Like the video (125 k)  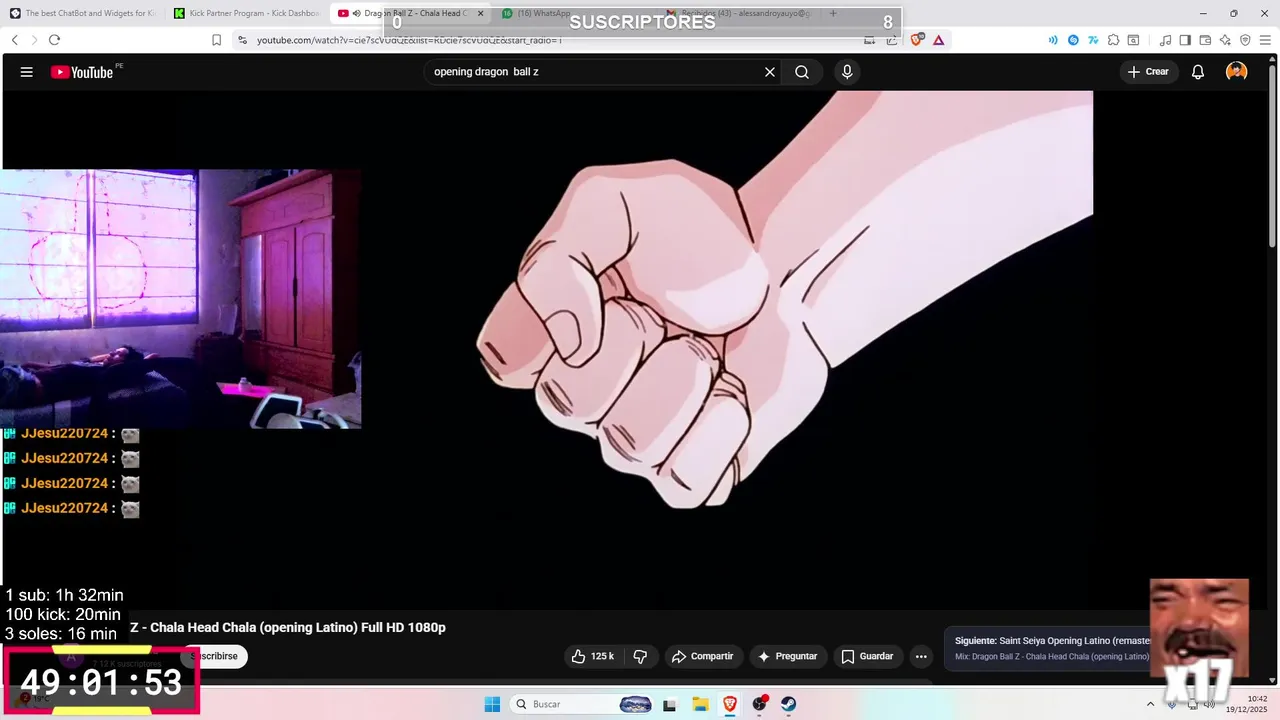(x=592, y=656)
